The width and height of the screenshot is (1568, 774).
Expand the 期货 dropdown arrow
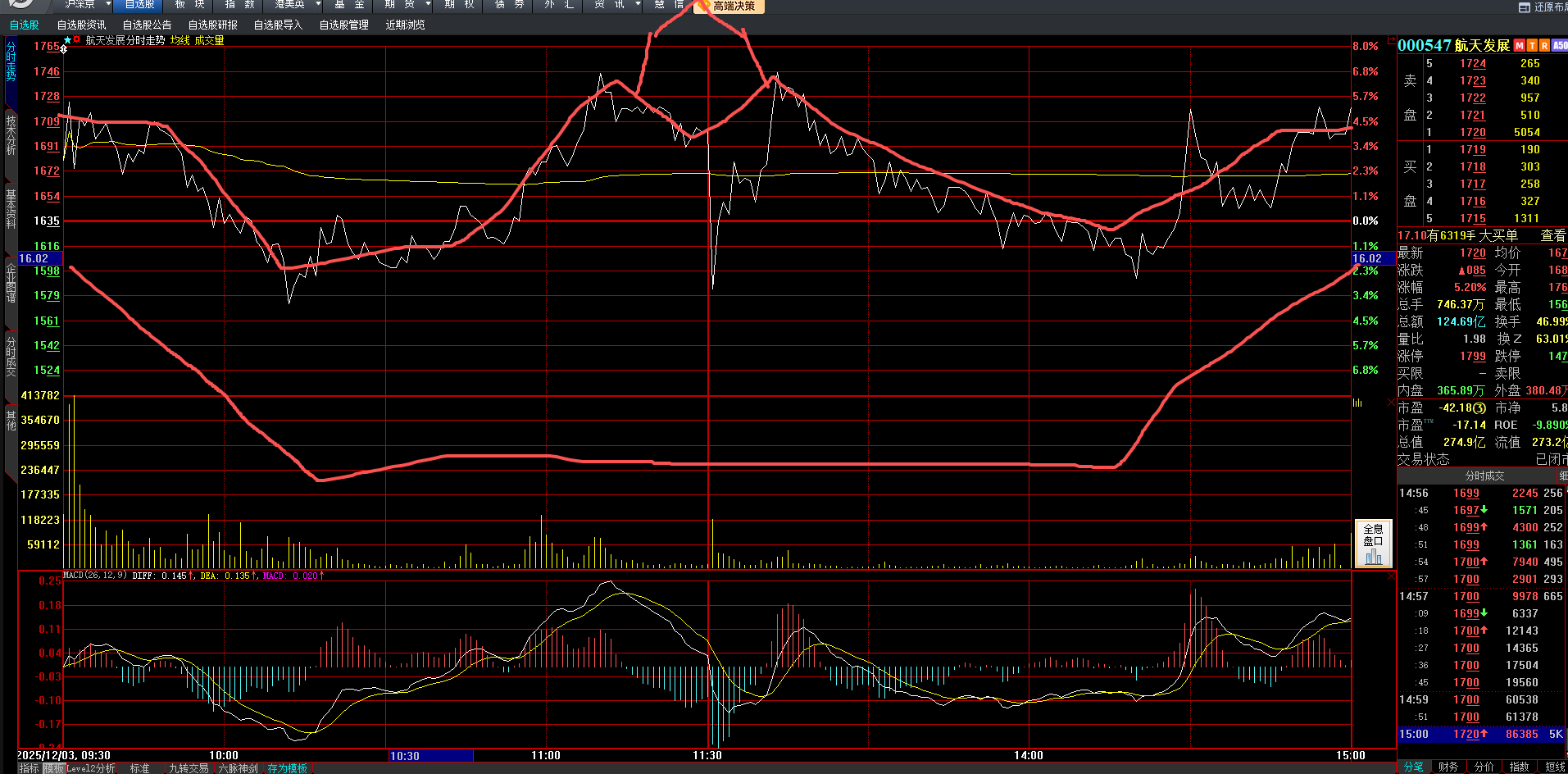point(428,5)
